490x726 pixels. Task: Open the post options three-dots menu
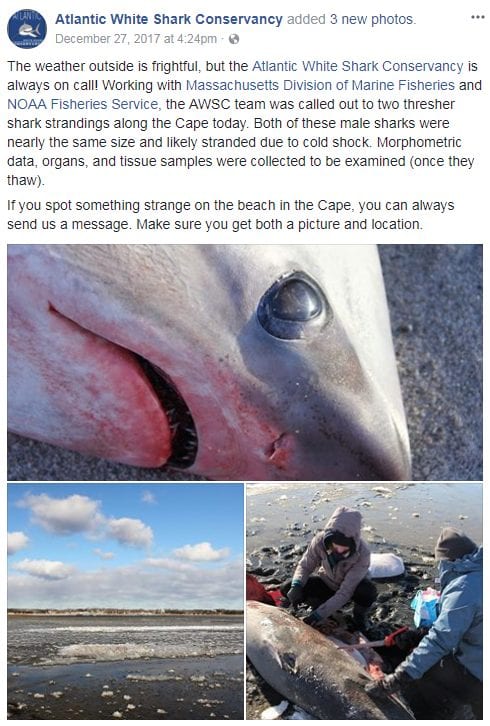[x=477, y=18]
